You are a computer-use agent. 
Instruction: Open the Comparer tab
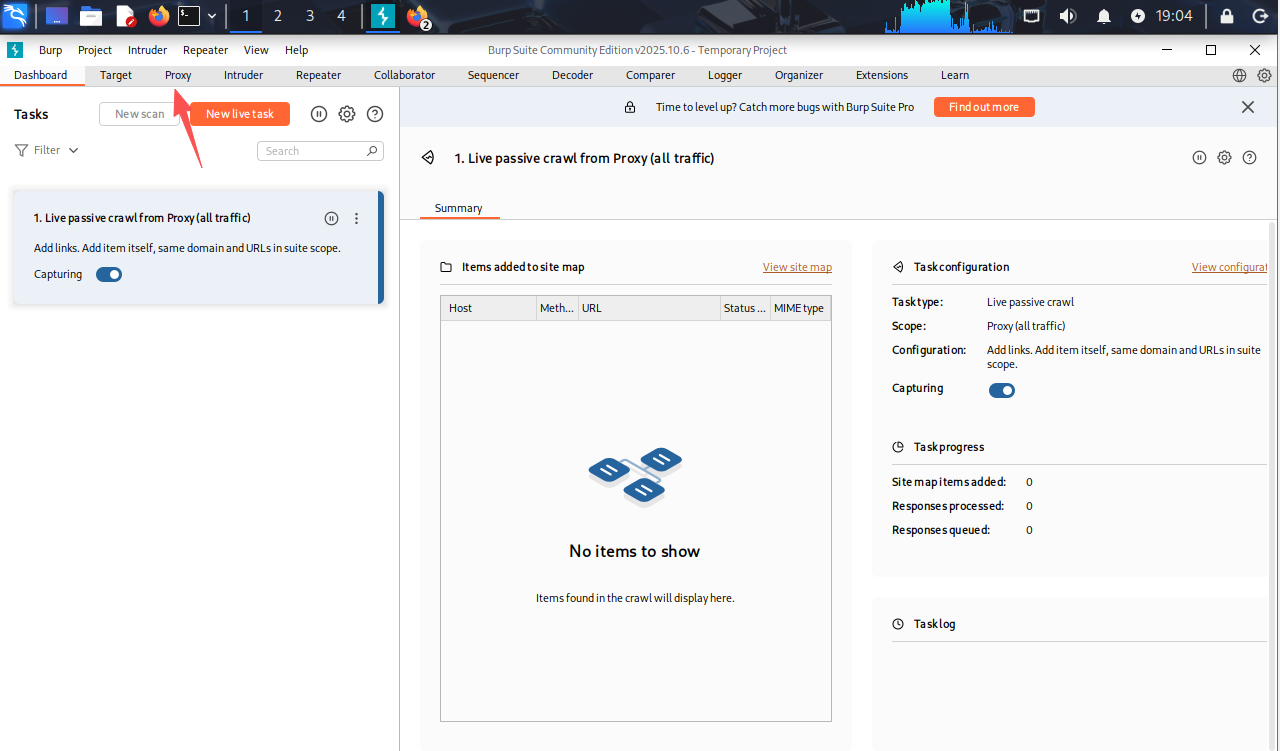pos(650,75)
